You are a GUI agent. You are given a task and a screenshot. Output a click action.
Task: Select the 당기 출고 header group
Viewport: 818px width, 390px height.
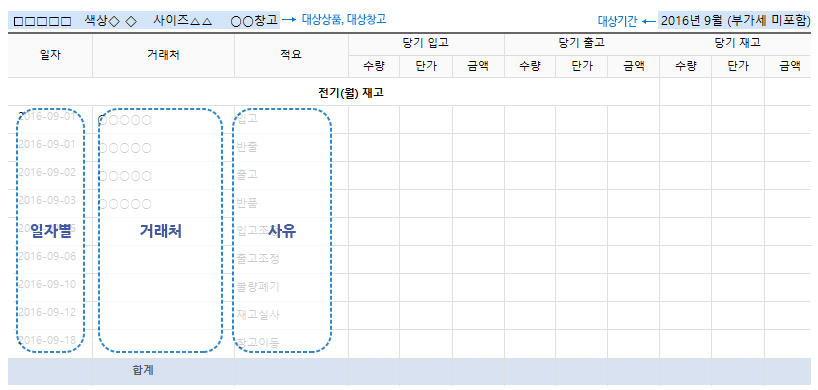582,44
